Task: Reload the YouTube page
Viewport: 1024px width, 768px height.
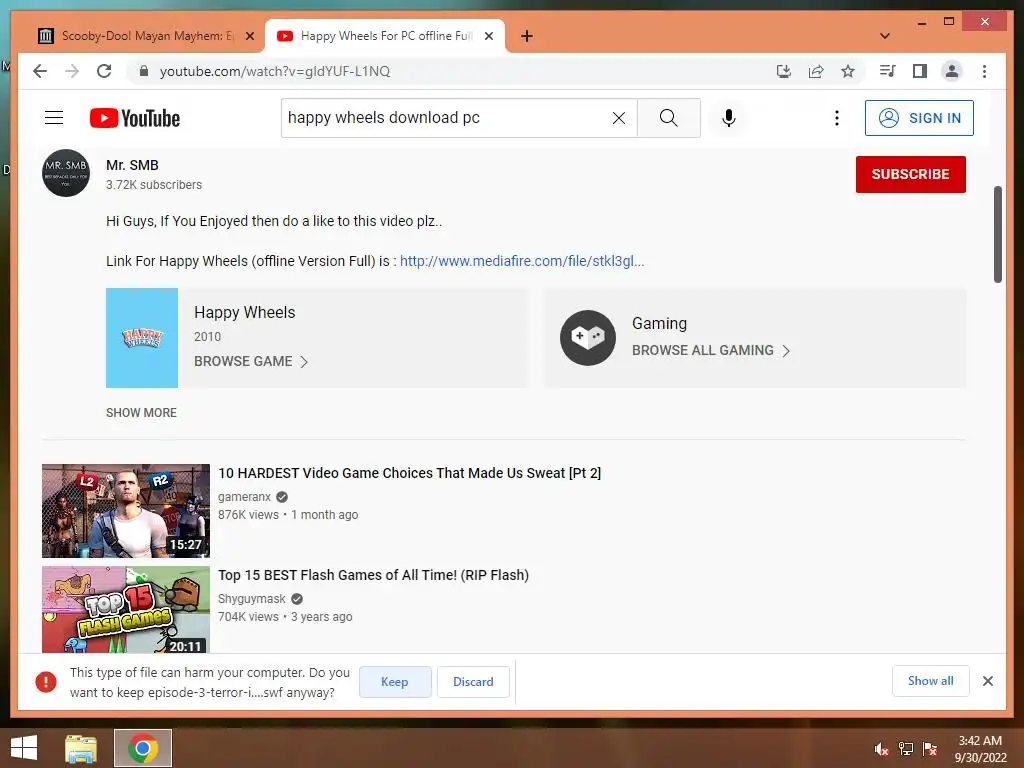Action: click(104, 71)
